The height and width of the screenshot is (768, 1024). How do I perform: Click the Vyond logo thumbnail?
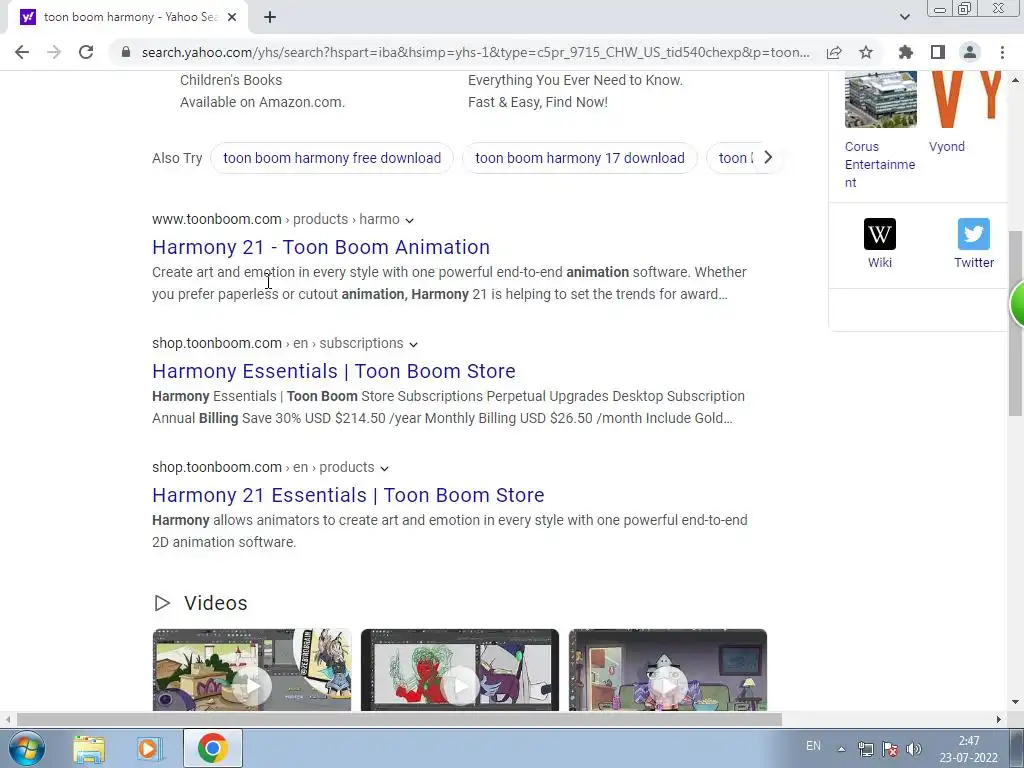pyautogui.click(x=965, y=99)
